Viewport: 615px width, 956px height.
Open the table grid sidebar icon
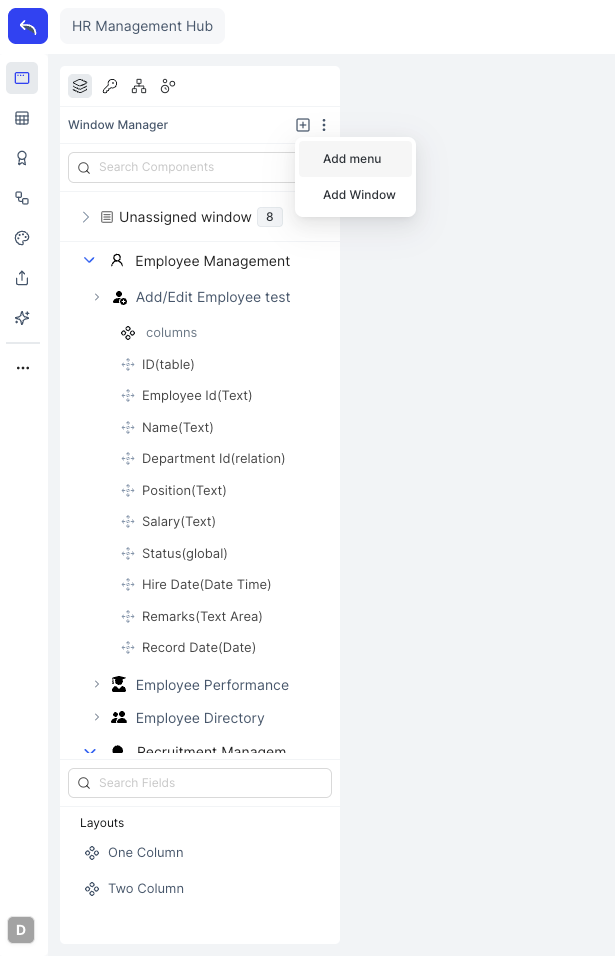pos(22,118)
